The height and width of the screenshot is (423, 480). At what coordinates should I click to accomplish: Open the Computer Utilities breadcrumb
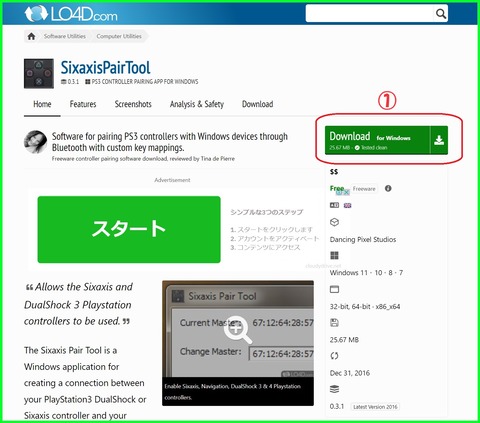tap(119, 36)
